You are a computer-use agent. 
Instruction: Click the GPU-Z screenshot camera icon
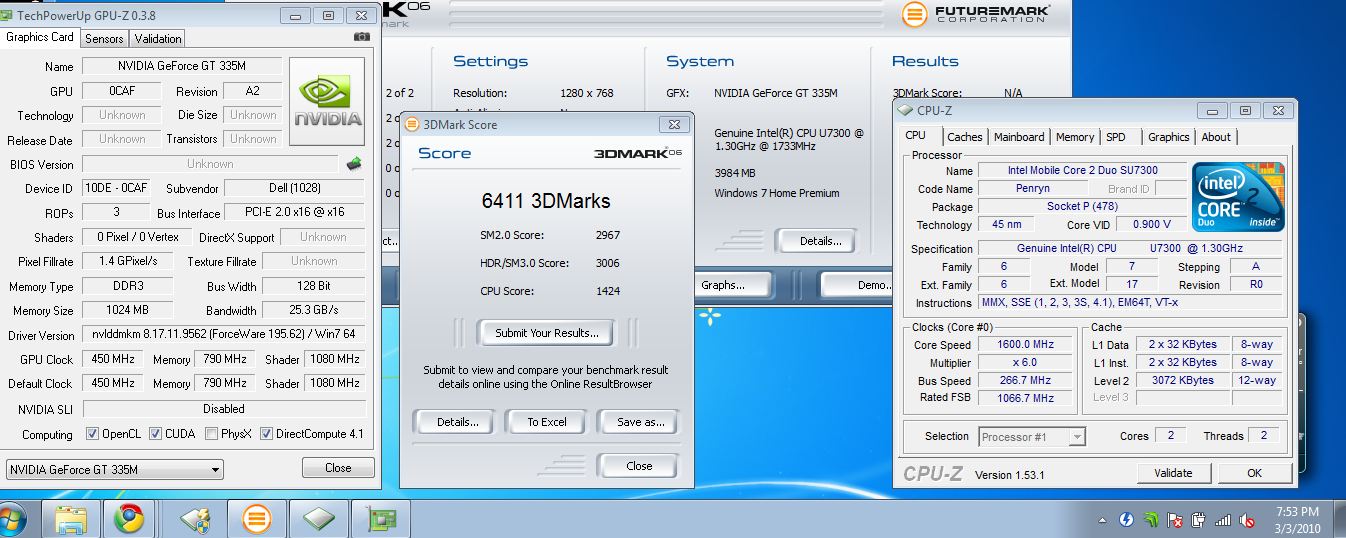point(361,37)
